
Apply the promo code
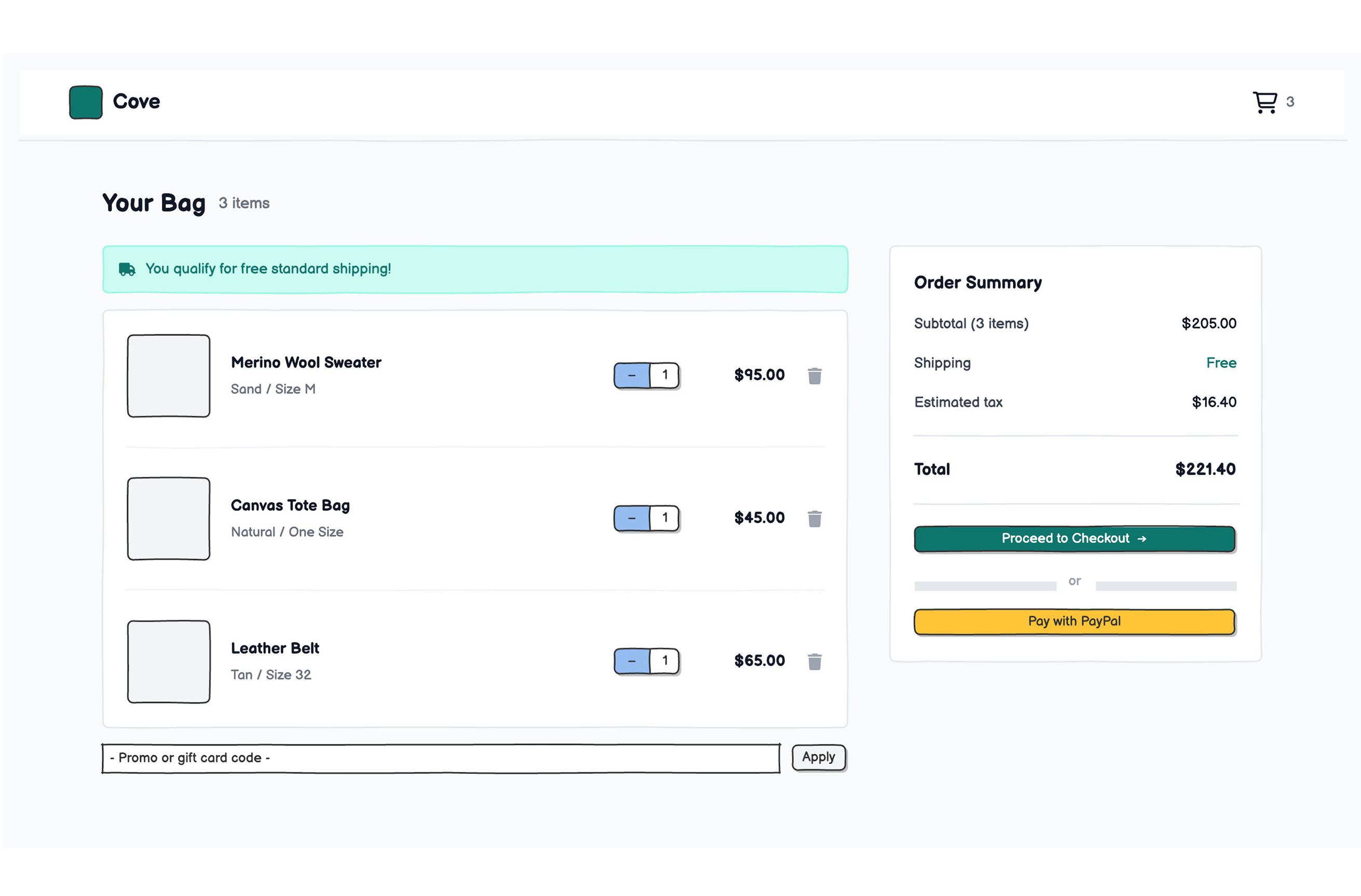pyautogui.click(x=819, y=757)
